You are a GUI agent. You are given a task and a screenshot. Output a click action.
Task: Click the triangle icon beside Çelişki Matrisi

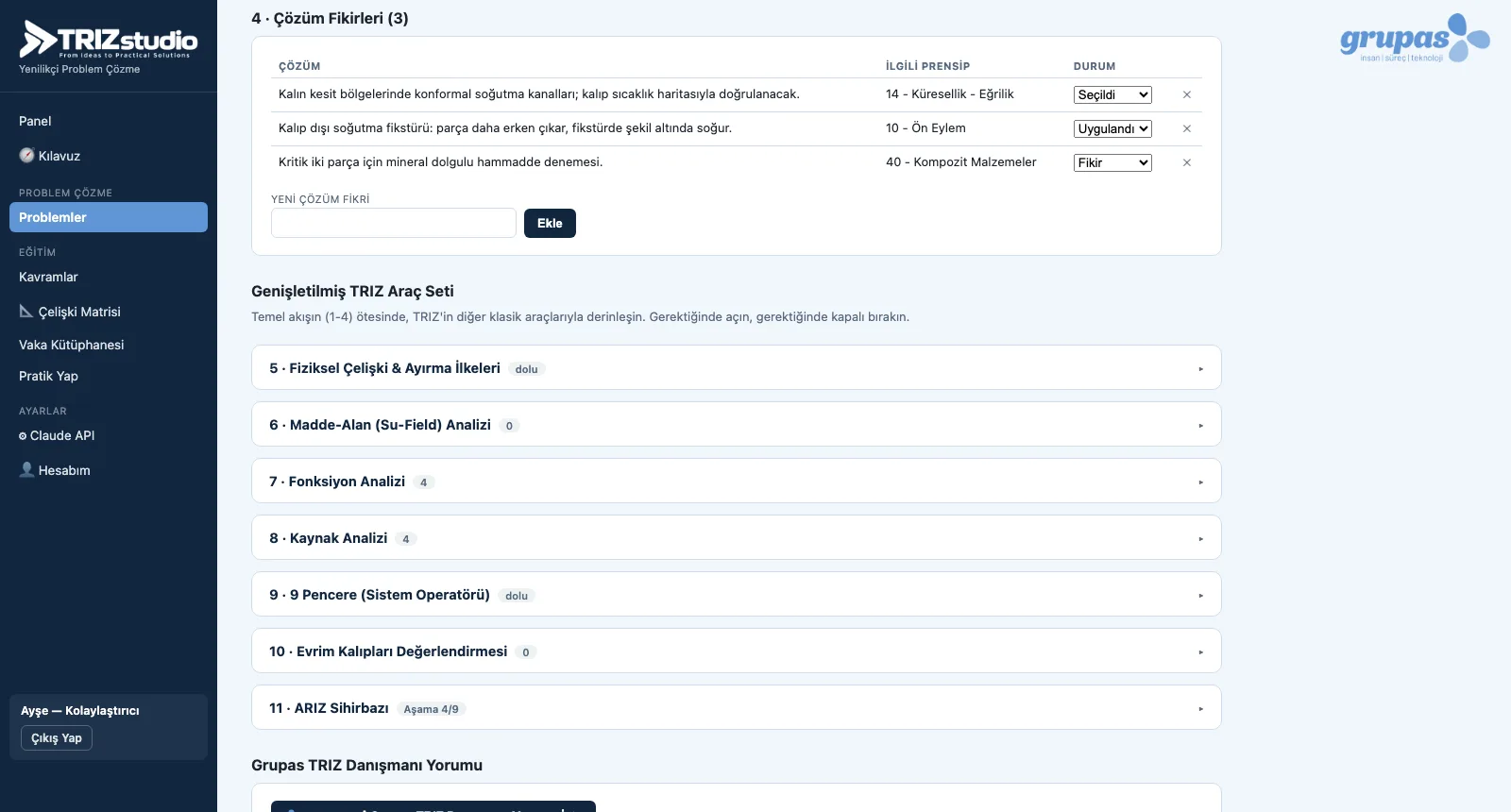coord(26,311)
